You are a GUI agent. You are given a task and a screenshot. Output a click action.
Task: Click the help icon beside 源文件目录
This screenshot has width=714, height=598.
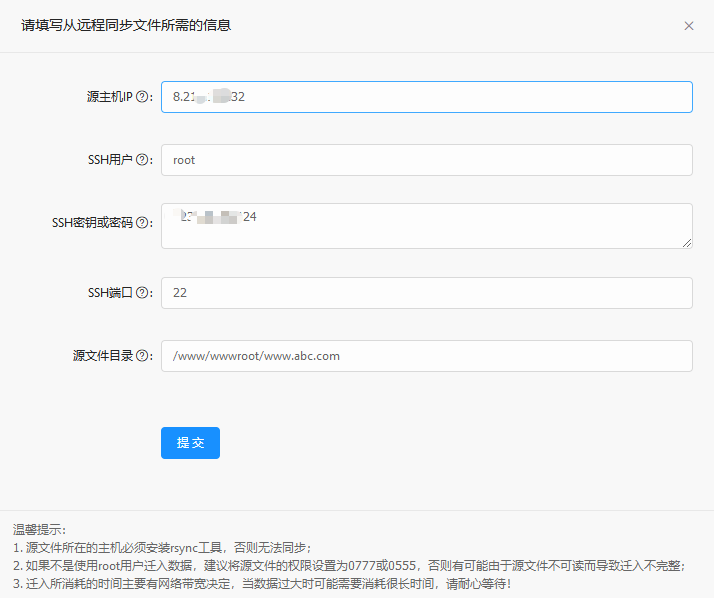click(142, 356)
